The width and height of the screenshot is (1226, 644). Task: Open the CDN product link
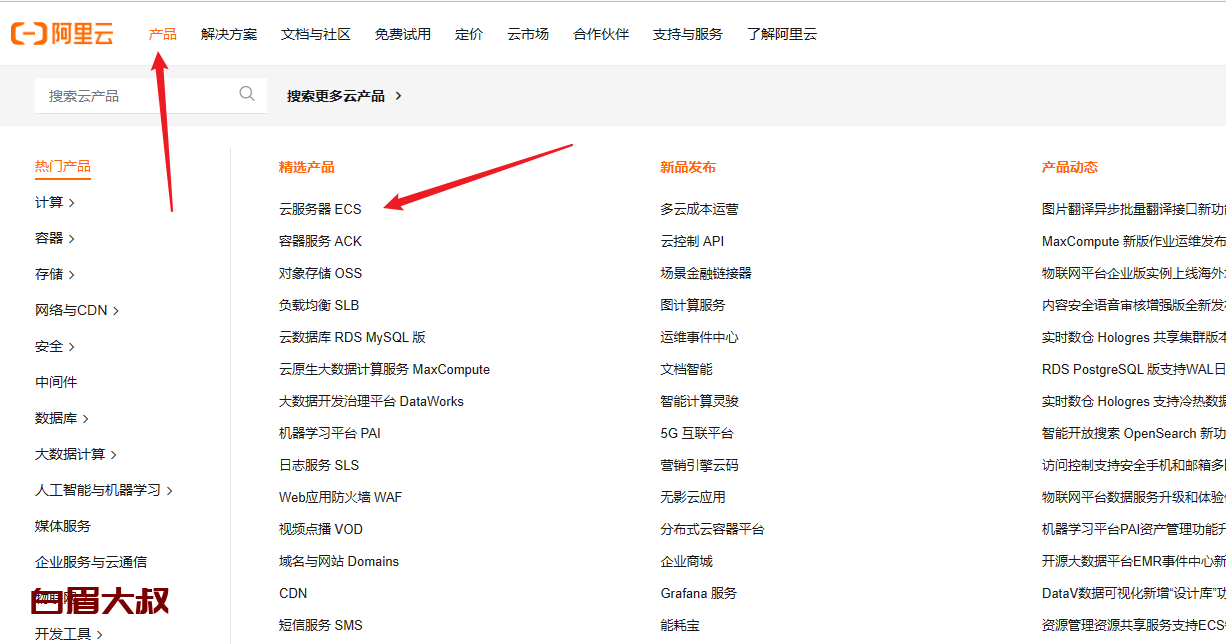[293, 593]
